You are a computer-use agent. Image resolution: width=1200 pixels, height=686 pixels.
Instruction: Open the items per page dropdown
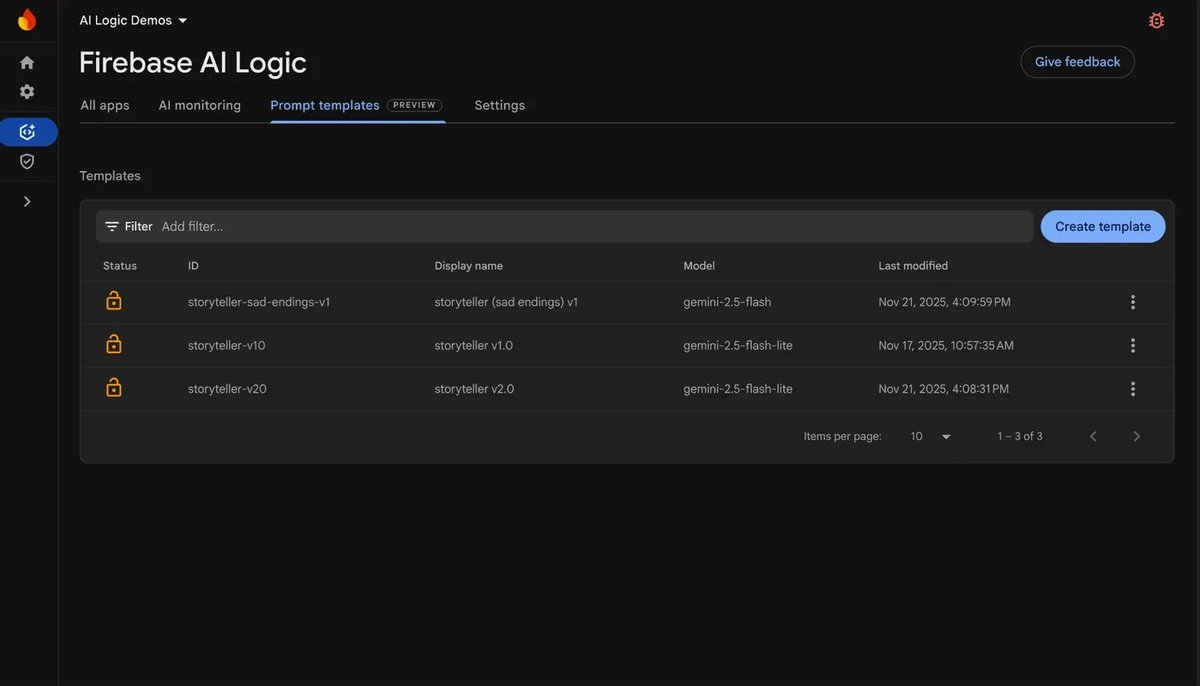click(x=927, y=435)
